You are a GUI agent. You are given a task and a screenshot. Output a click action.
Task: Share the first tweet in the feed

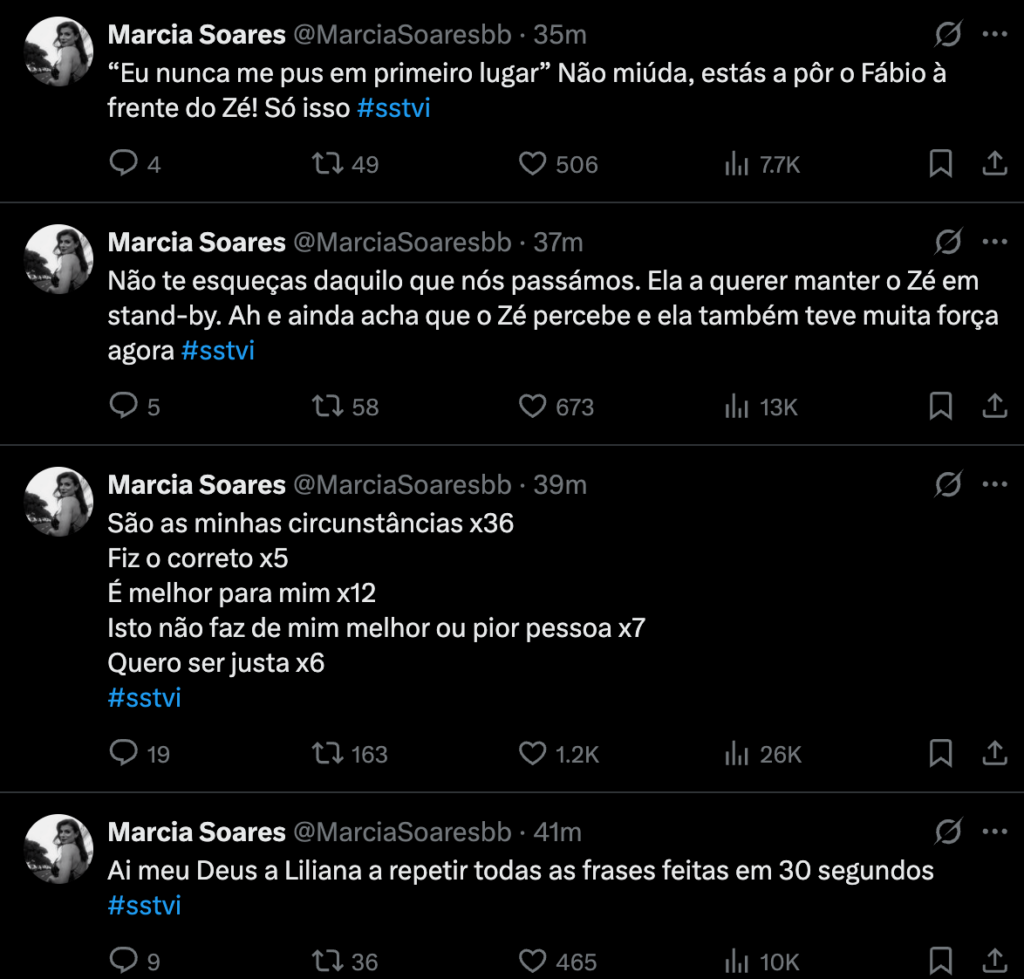click(995, 164)
